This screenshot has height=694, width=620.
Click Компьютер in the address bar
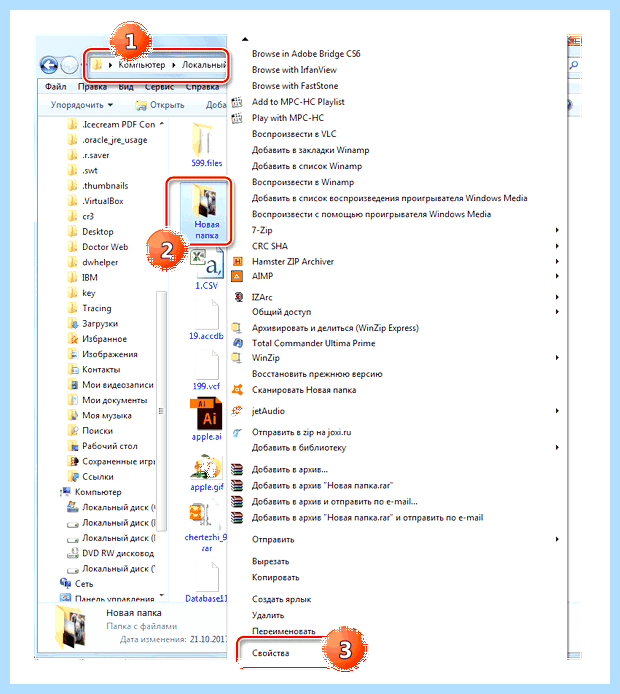tap(142, 65)
